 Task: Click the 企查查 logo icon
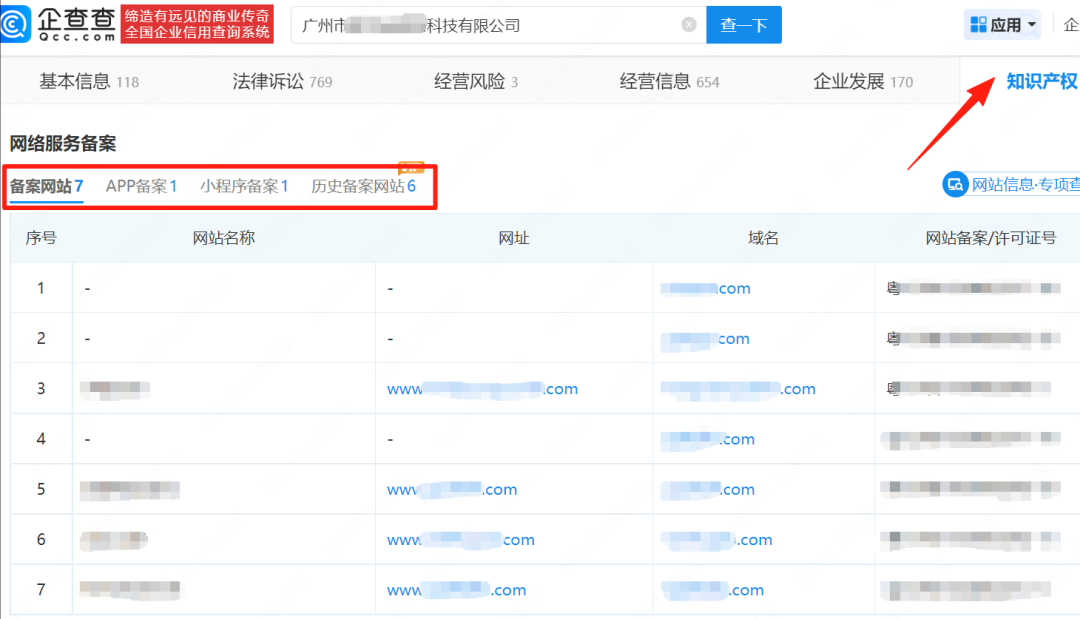point(15,22)
